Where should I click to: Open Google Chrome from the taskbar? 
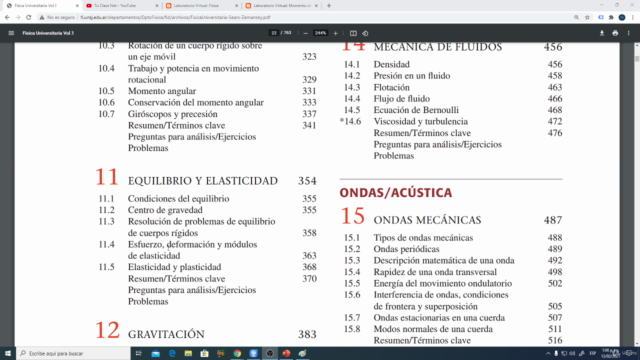point(237,353)
